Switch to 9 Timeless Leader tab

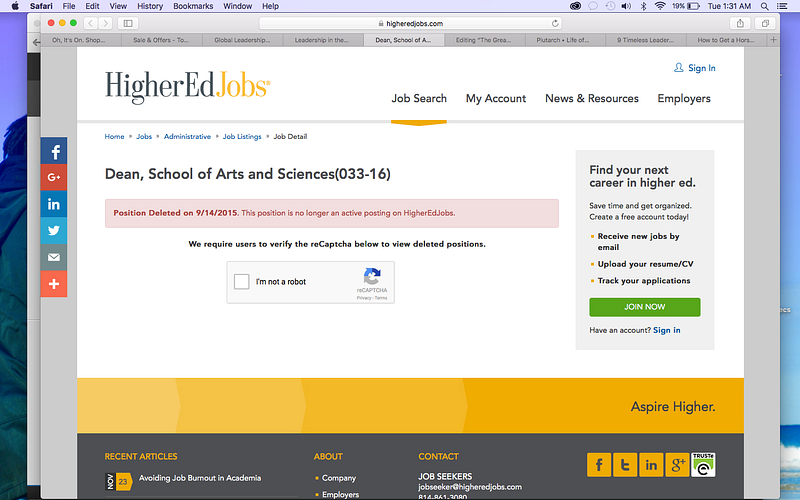tap(645, 40)
